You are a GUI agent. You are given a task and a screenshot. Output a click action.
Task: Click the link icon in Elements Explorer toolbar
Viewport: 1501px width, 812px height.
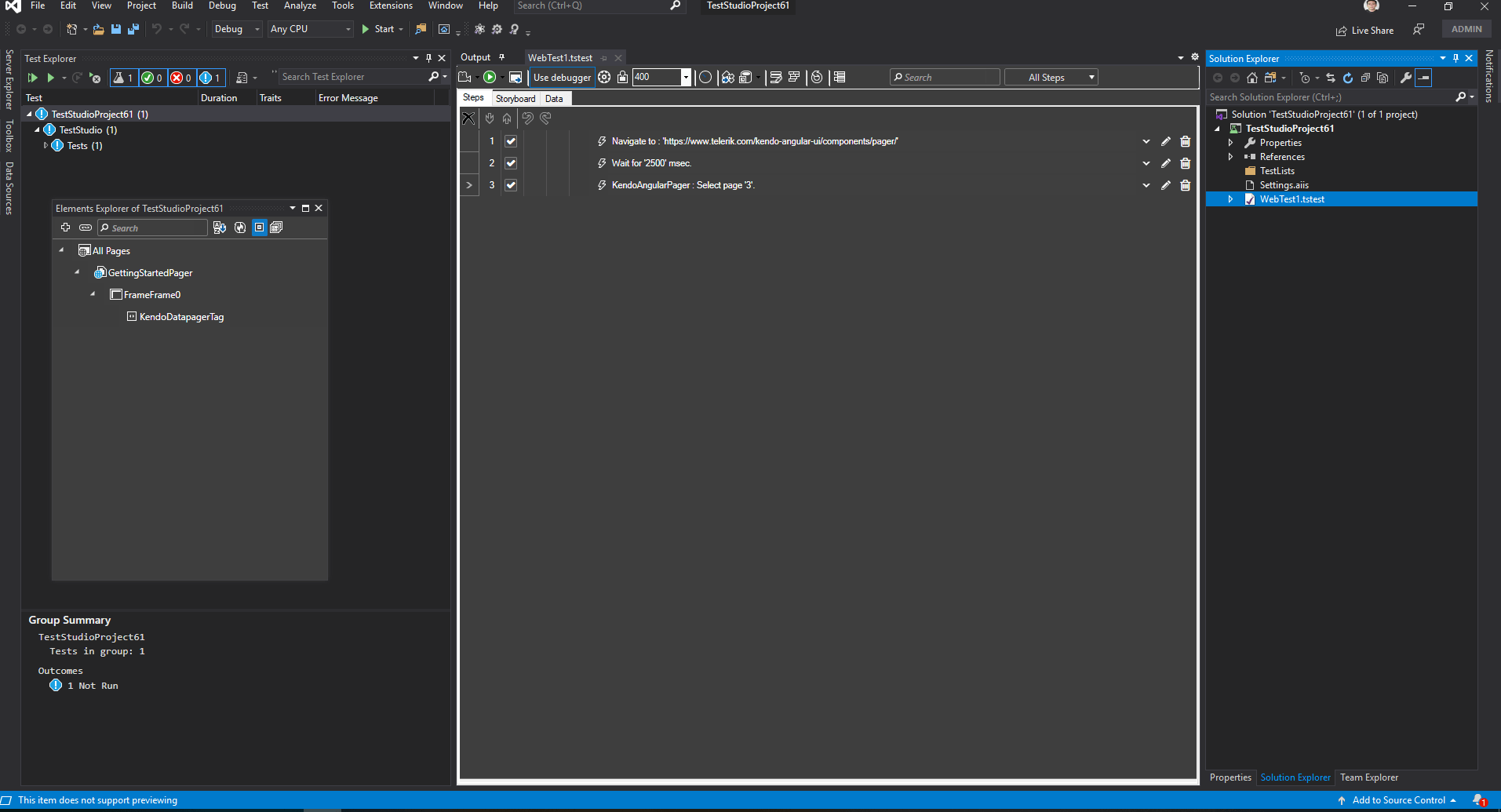click(x=86, y=228)
